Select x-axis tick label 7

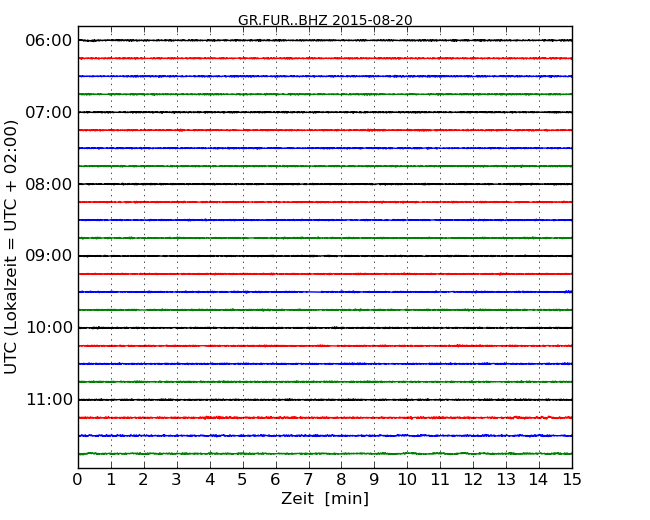pyautogui.click(x=308, y=480)
